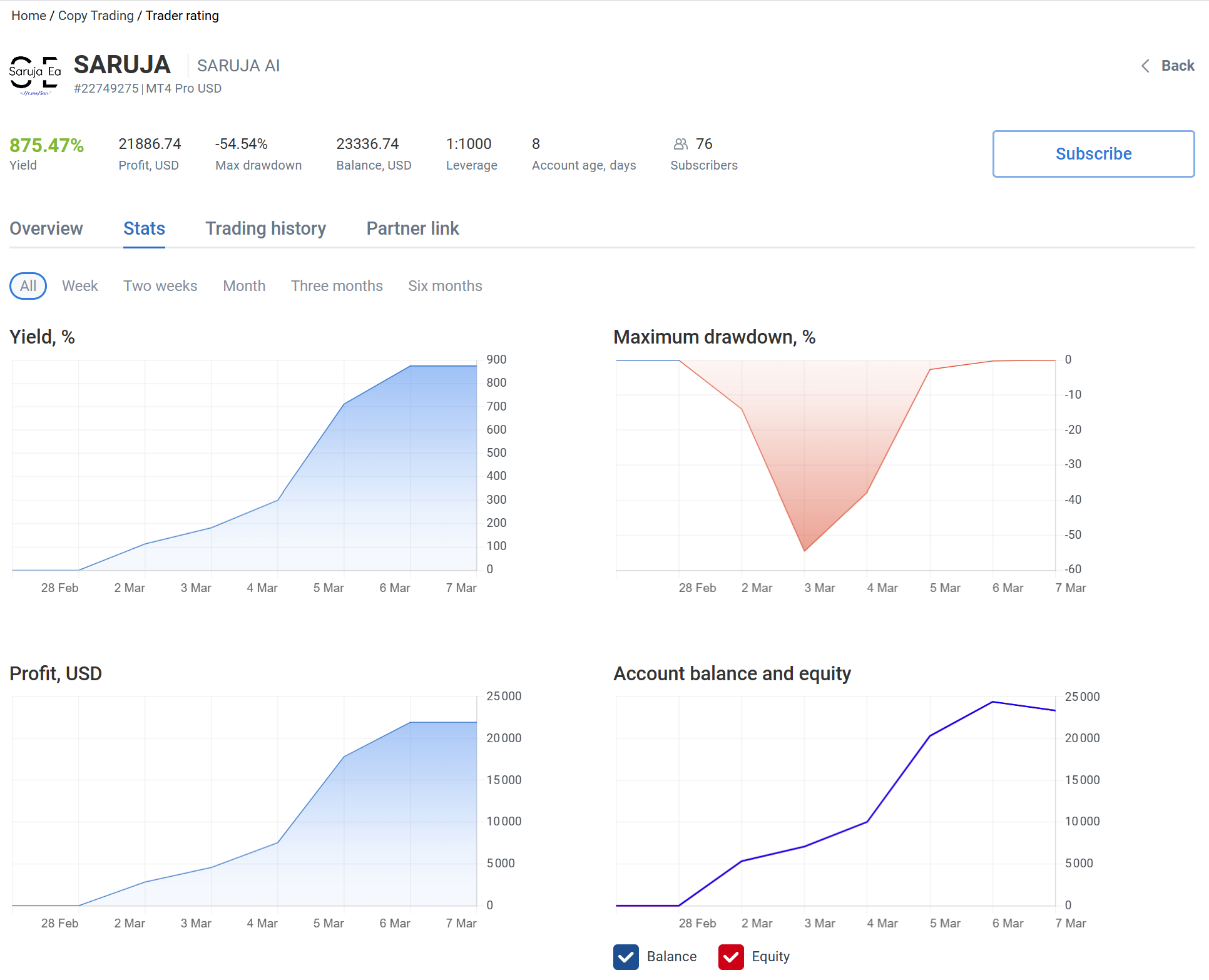The image size is (1209, 980).
Task: Toggle the Balance checkbox in legend
Action: [626, 957]
